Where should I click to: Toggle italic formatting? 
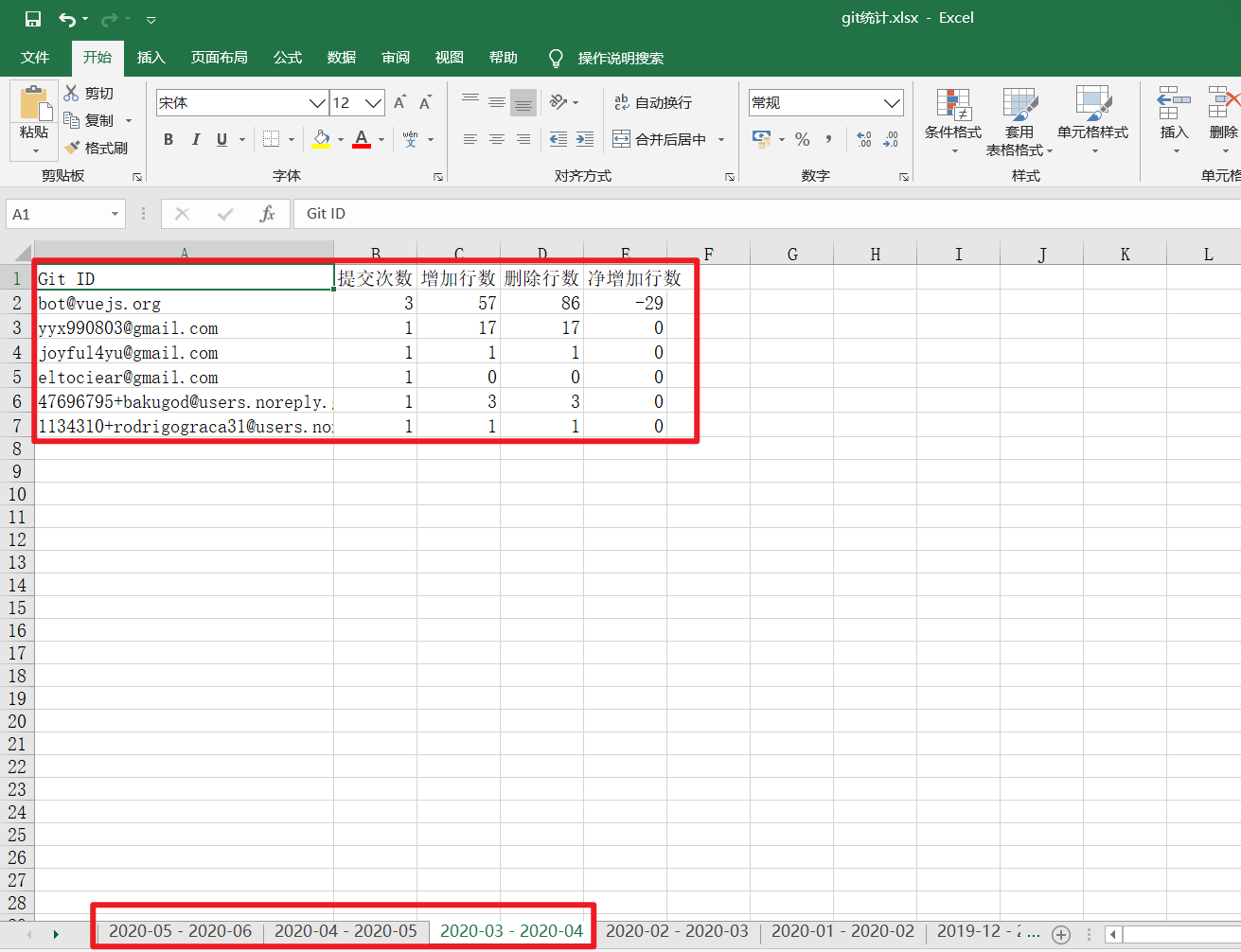coord(195,139)
